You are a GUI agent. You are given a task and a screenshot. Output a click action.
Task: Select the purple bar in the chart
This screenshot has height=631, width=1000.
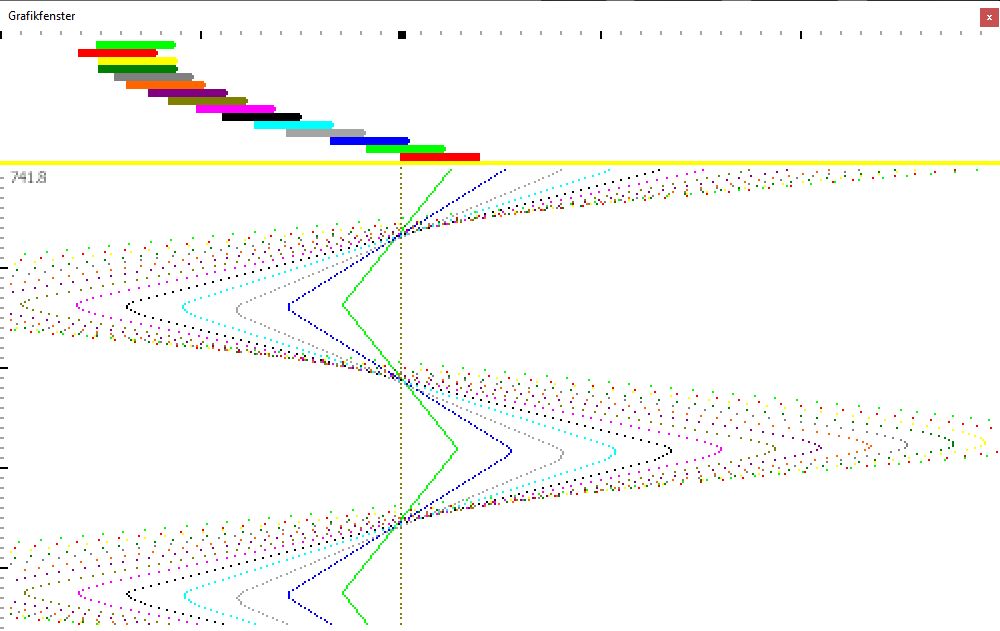(x=187, y=93)
